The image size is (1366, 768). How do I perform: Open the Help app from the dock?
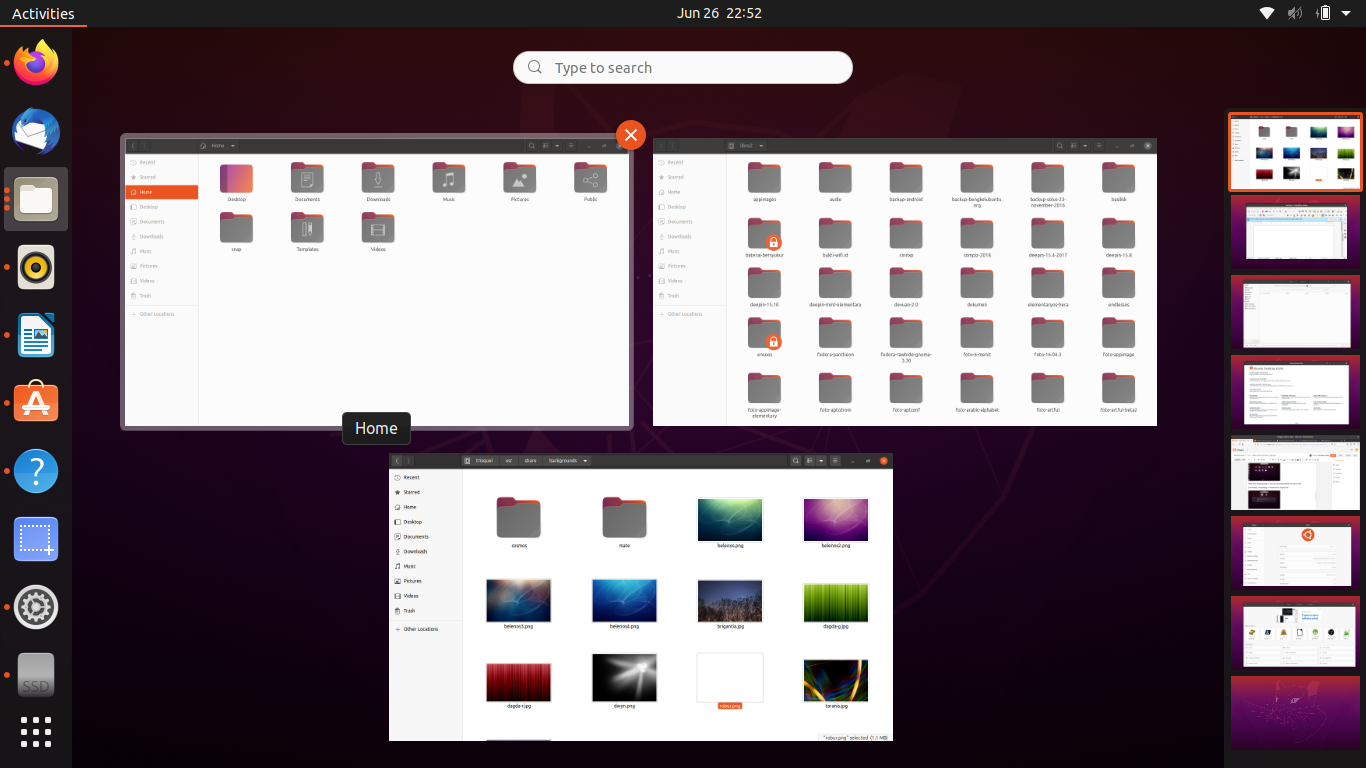coord(36,471)
